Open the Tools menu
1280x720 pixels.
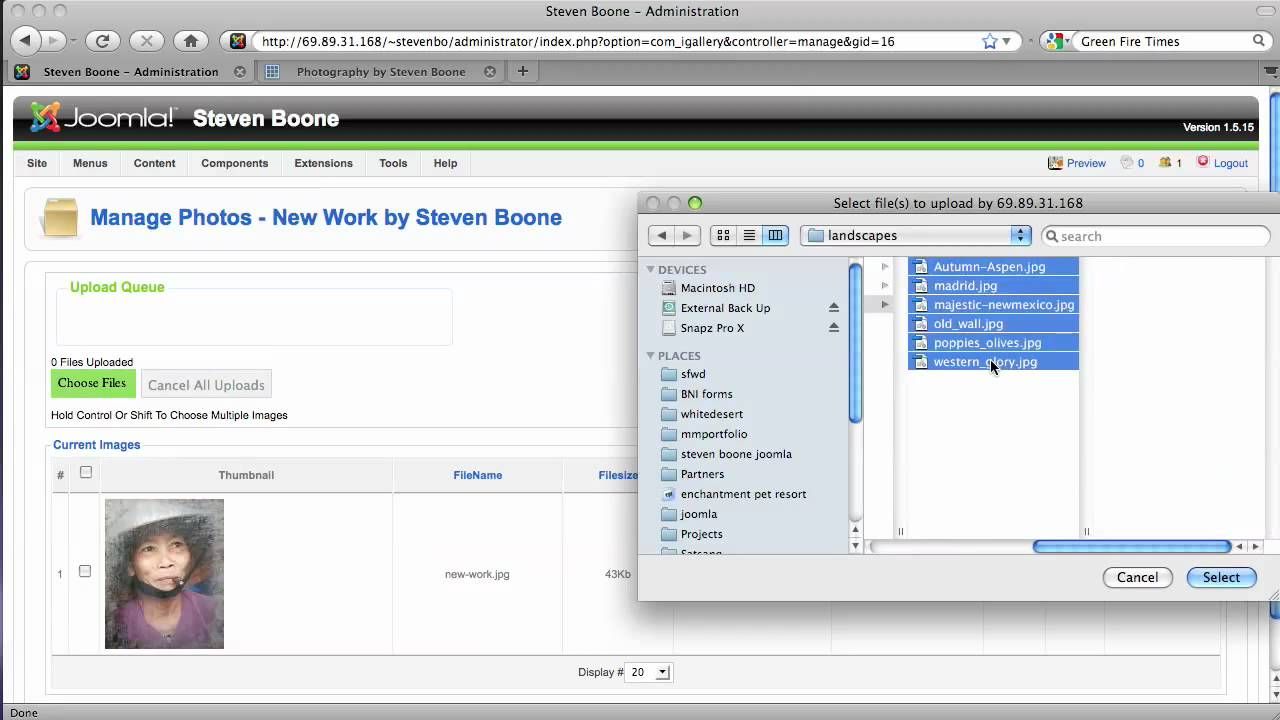tap(393, 163)
